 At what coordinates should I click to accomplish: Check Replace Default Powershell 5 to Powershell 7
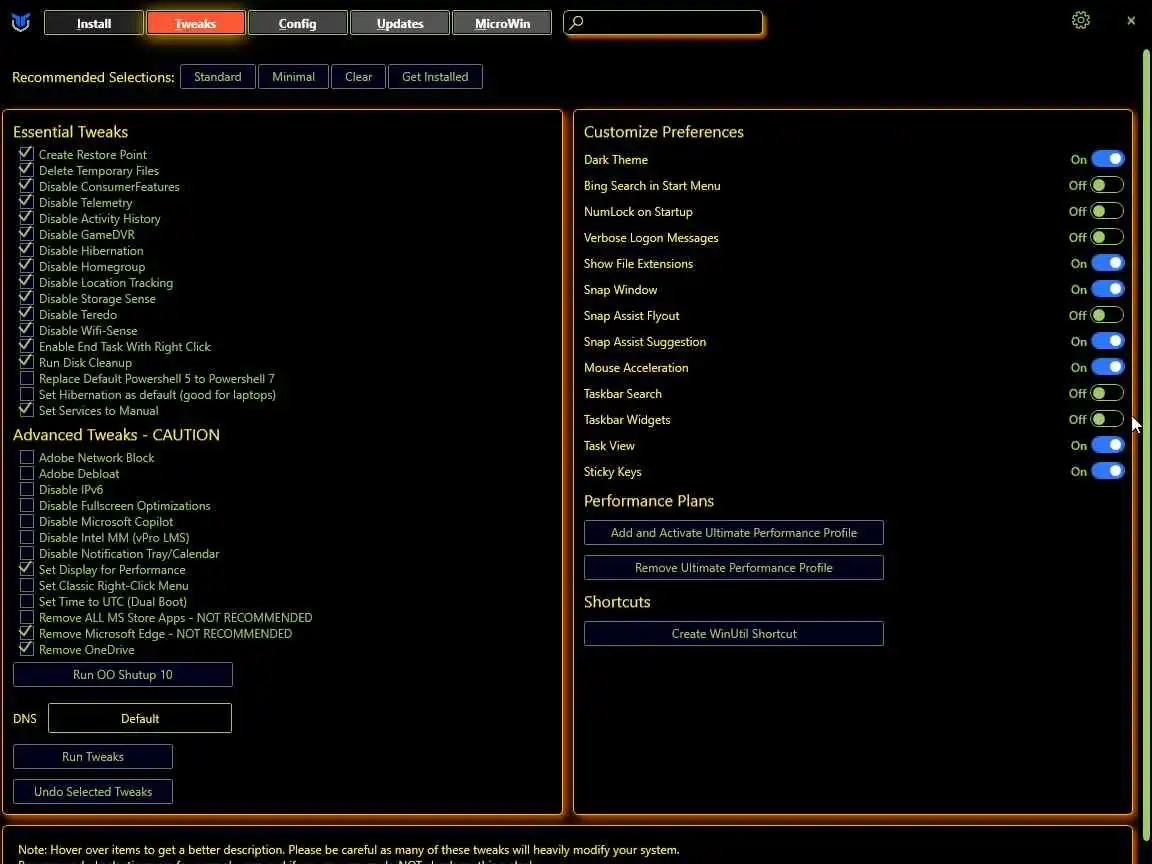pyautogui.click(x=26, y=378)
